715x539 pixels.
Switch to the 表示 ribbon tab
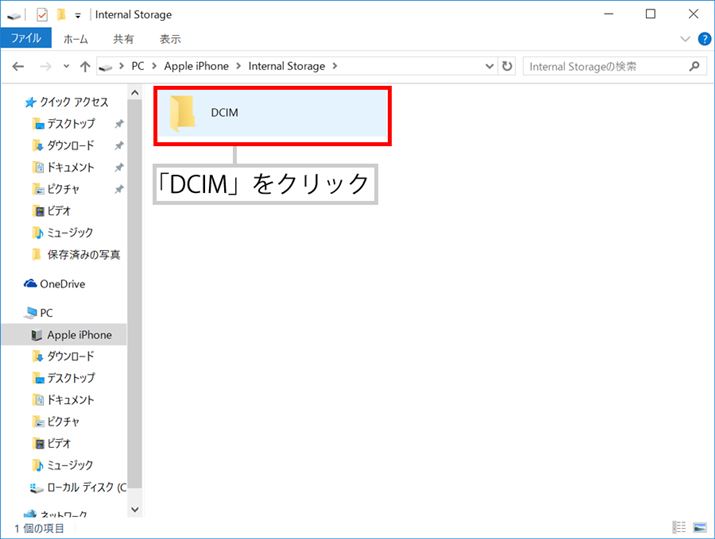170,39
